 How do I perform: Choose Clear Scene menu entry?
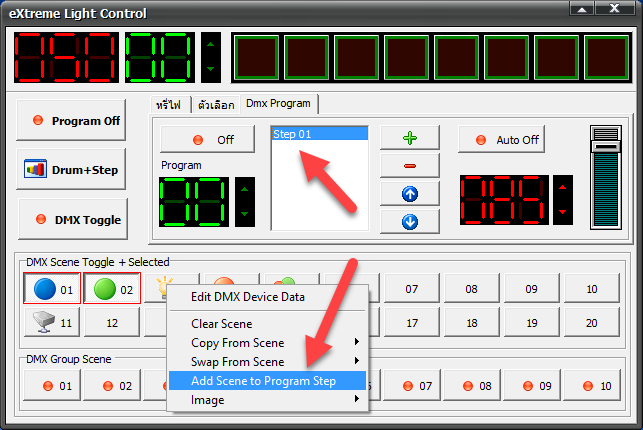[267, 324]
